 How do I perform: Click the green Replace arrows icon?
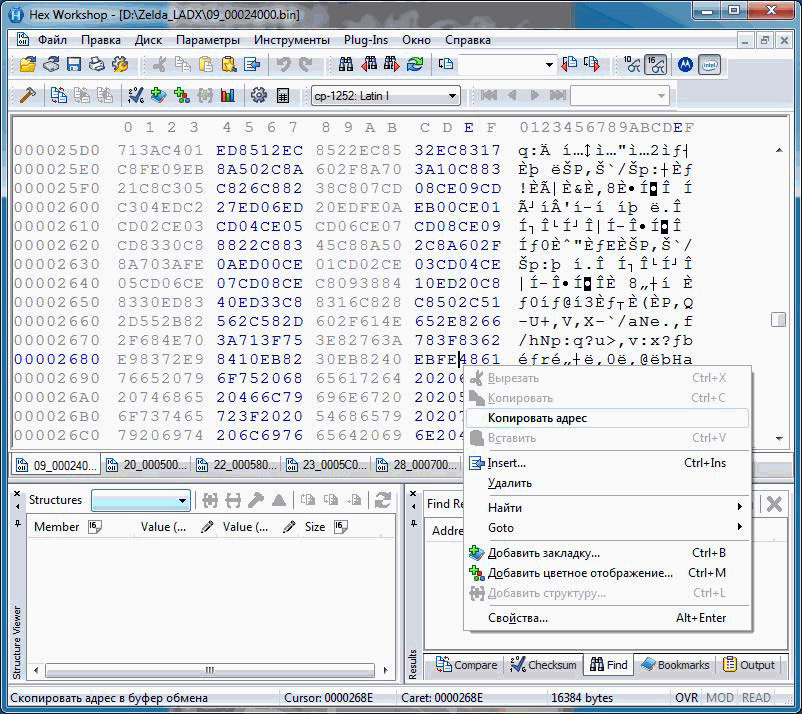pos(415,64)
